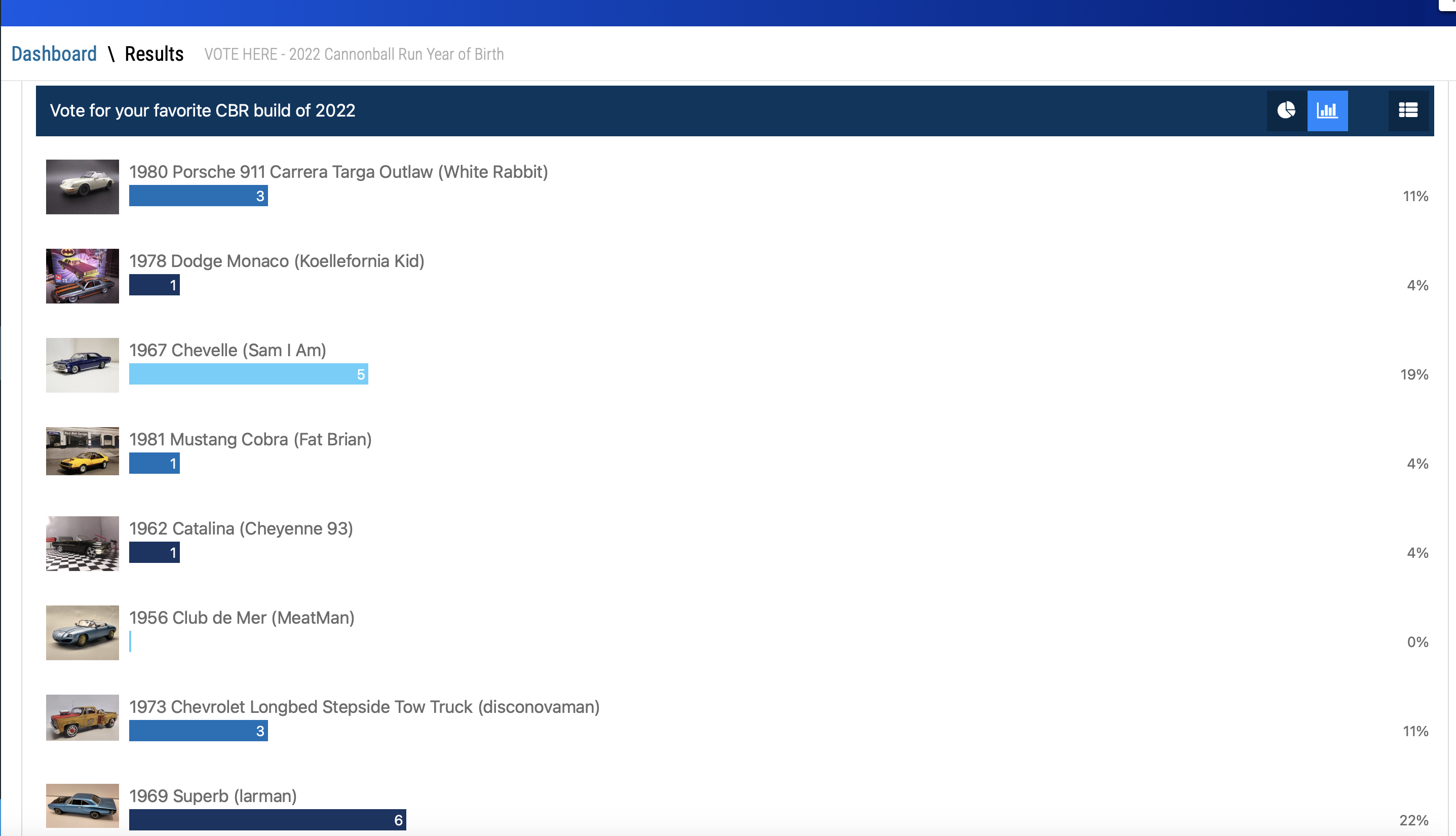Image resolution: width=1456 pixels, height=836 pixels.
Task: Click the Club de Mer empty zero-vote bar
Action: pyautogui.click(x=130, y=642)
